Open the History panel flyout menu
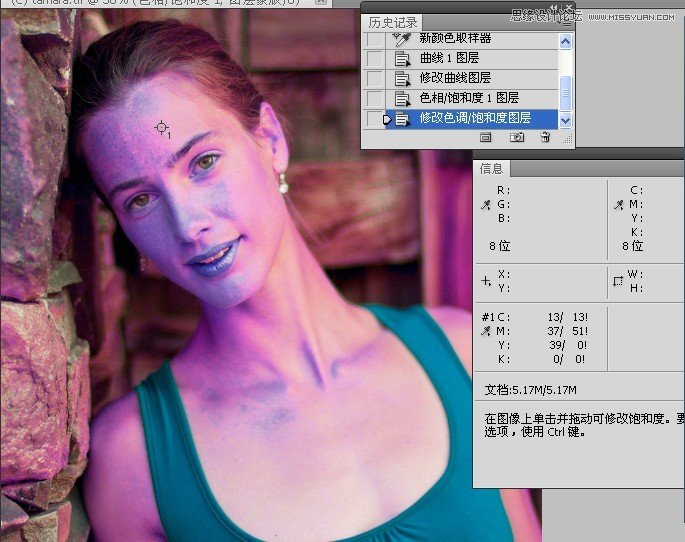The image size is (685, 542). tap(566, 22)
